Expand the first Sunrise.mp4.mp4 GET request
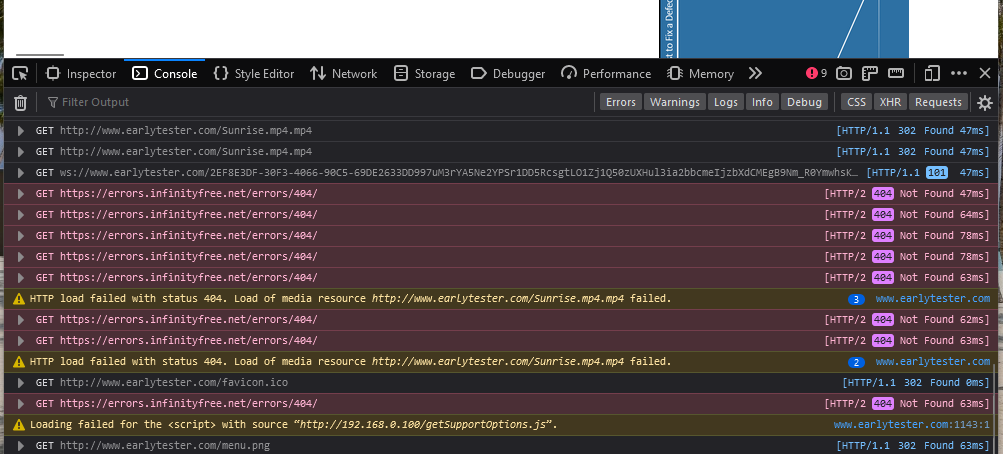Viewport: 1003px width, 454px height. click(21, 130)
